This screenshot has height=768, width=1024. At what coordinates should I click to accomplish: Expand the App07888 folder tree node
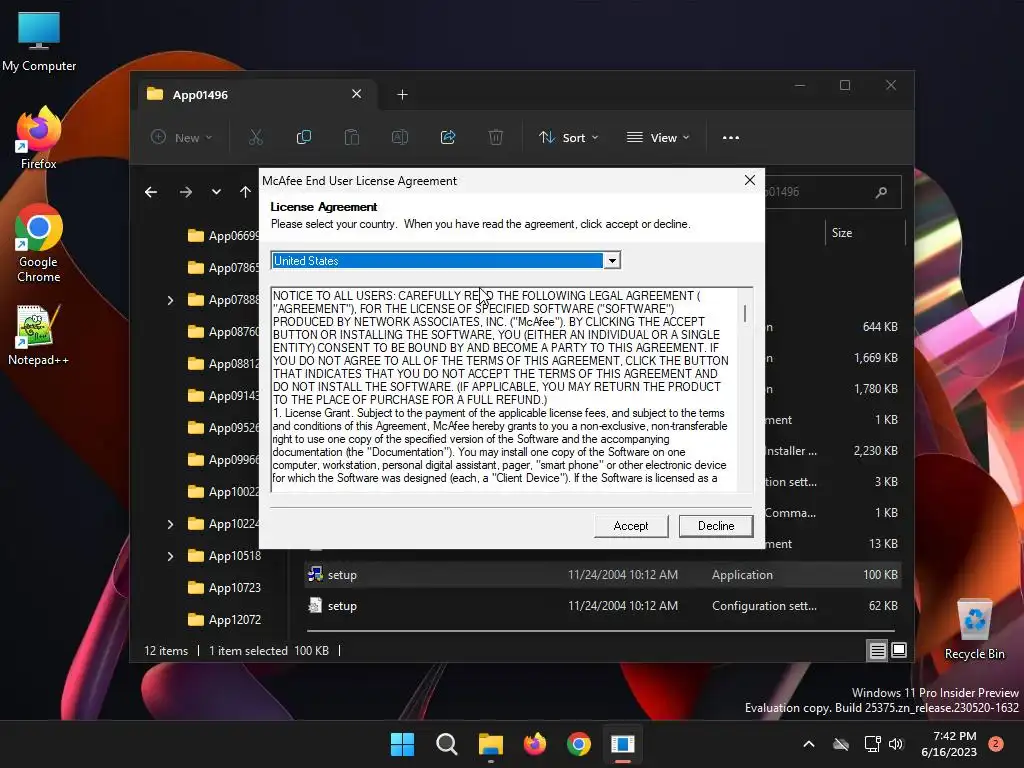(170, 300)
